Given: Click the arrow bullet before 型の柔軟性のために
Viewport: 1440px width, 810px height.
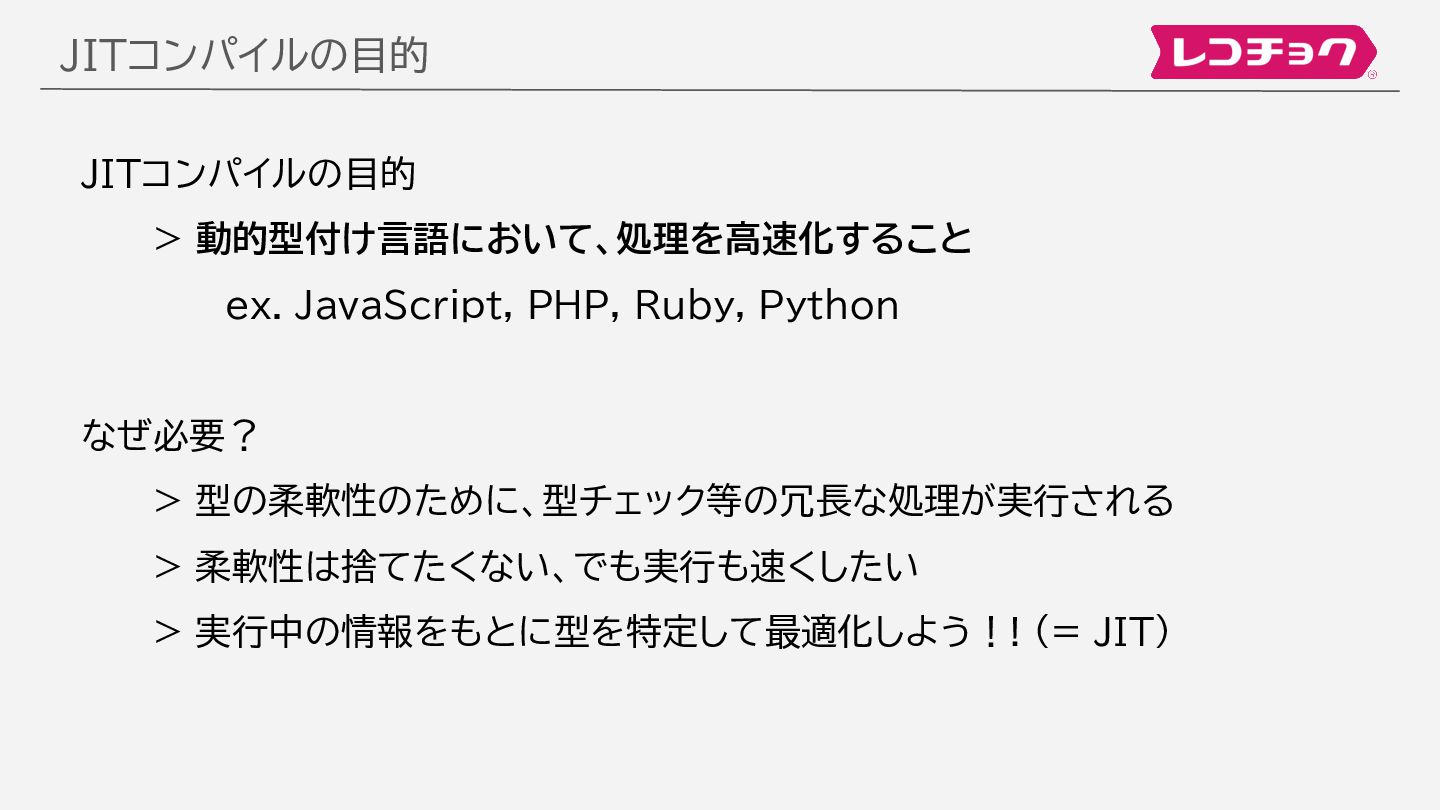Looking at the screenshot, I should click(167, 501).
